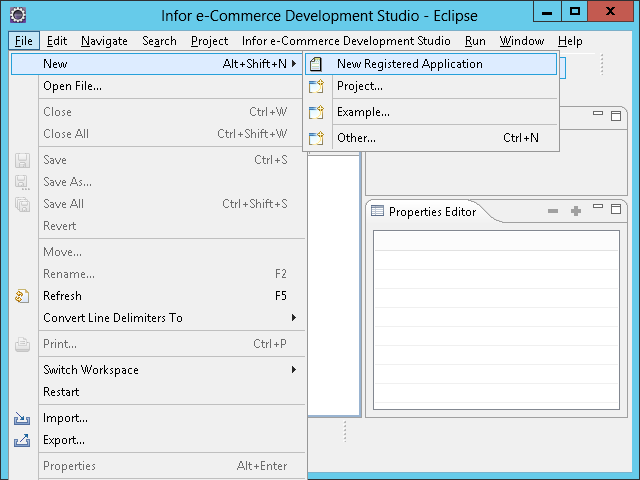Expand the Convert Line Delimiters To submenu
640x480 pixels.
pyautogui.click(x=294, y=318)
